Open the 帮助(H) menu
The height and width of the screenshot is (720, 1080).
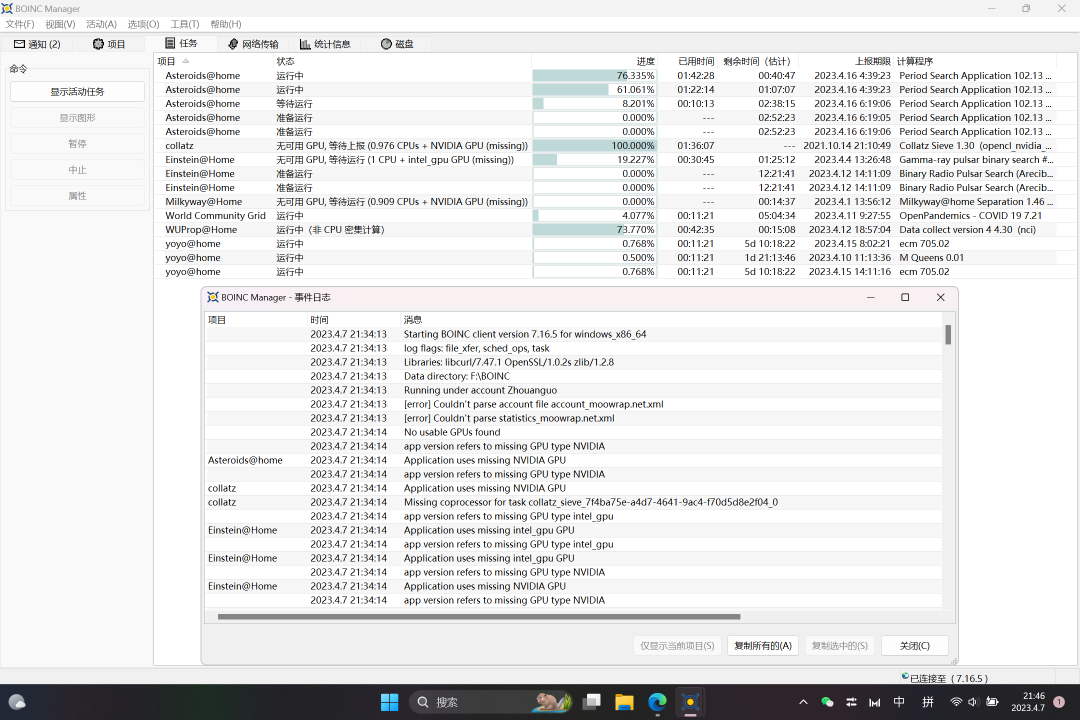click(226, 24)
